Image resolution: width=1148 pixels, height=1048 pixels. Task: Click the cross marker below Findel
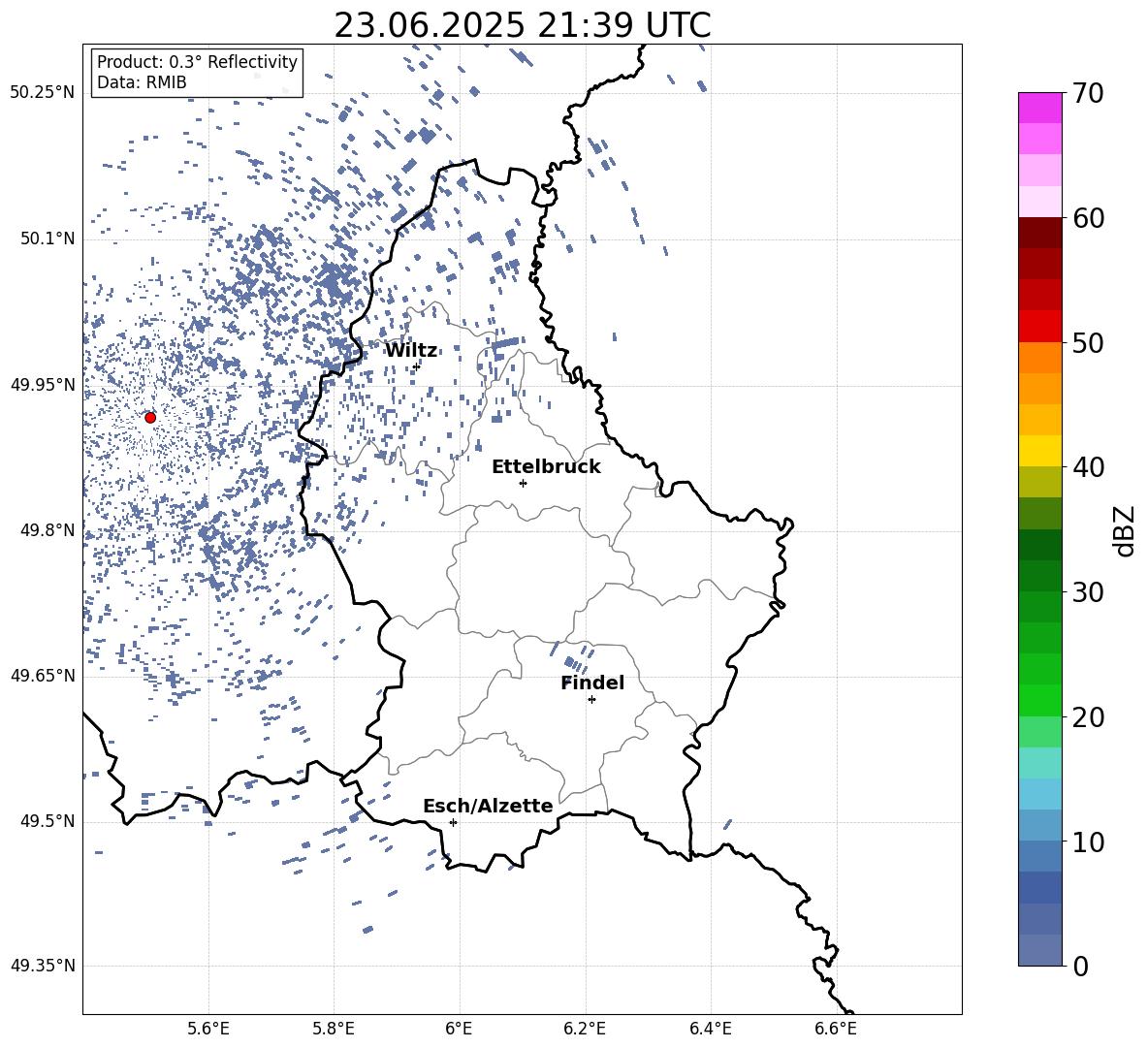[591, 700]
